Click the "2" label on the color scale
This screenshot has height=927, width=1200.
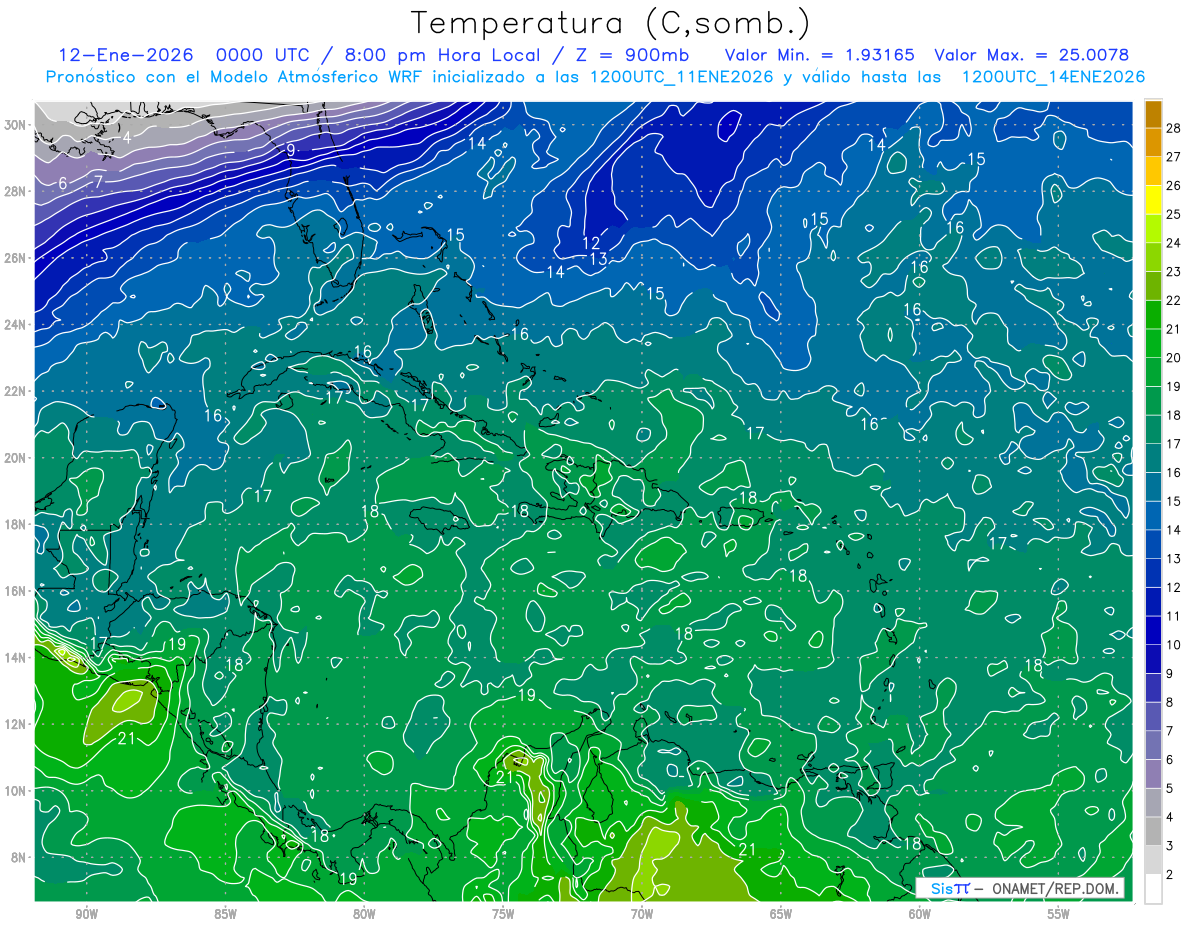click(x=1170, y=875)
